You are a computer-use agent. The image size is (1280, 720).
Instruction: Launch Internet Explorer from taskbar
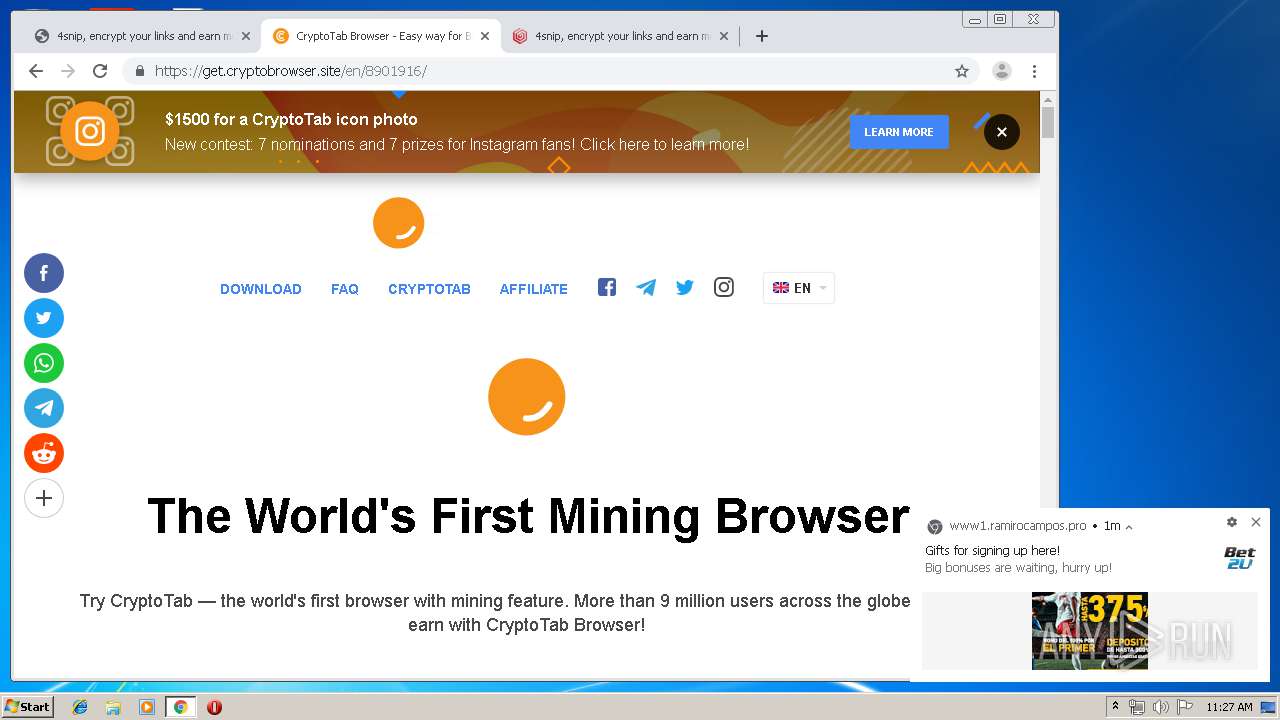point(80,707)
